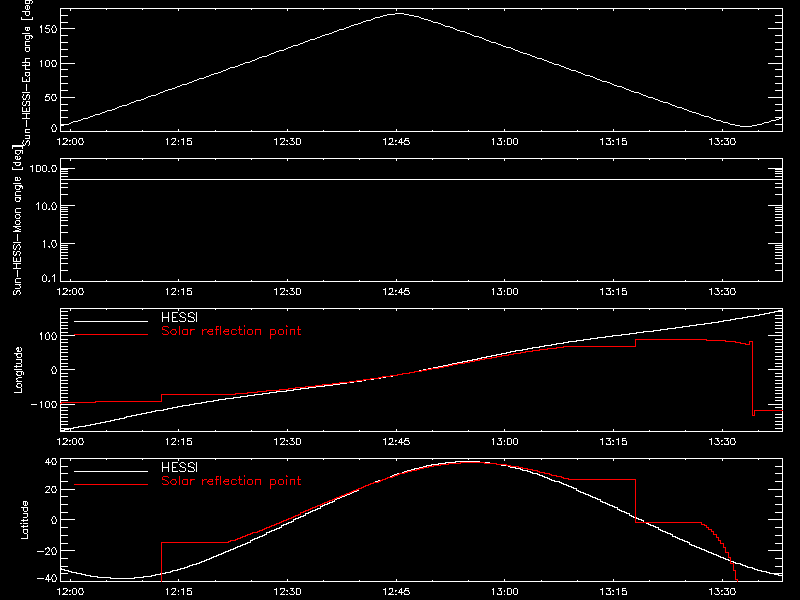Click the -40 tick on Latitude axis
This screenshot has width=800, height=600.
point(47,578)
